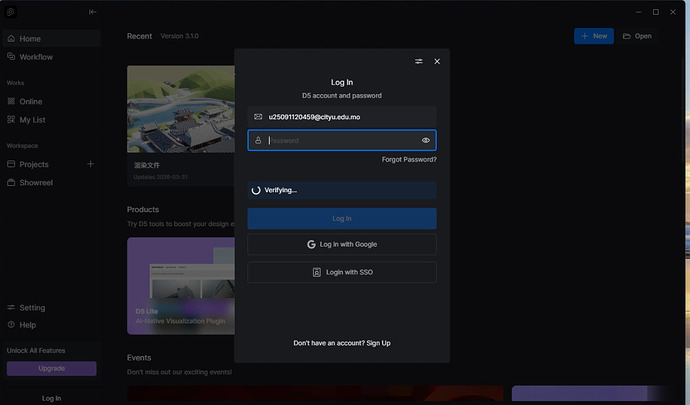Click the Verifying status bar

pyautogui.click(x=342, y=190)
